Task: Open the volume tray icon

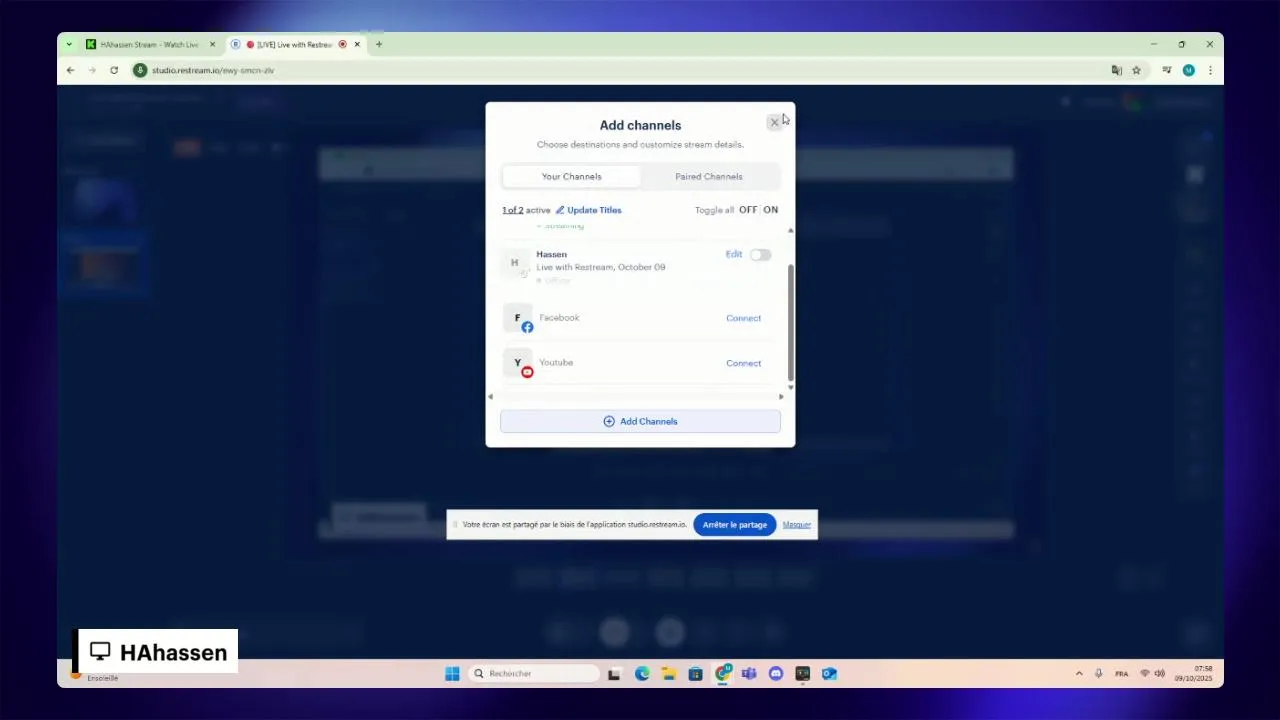Action: pyautogui.click(x=1160, y=674)
